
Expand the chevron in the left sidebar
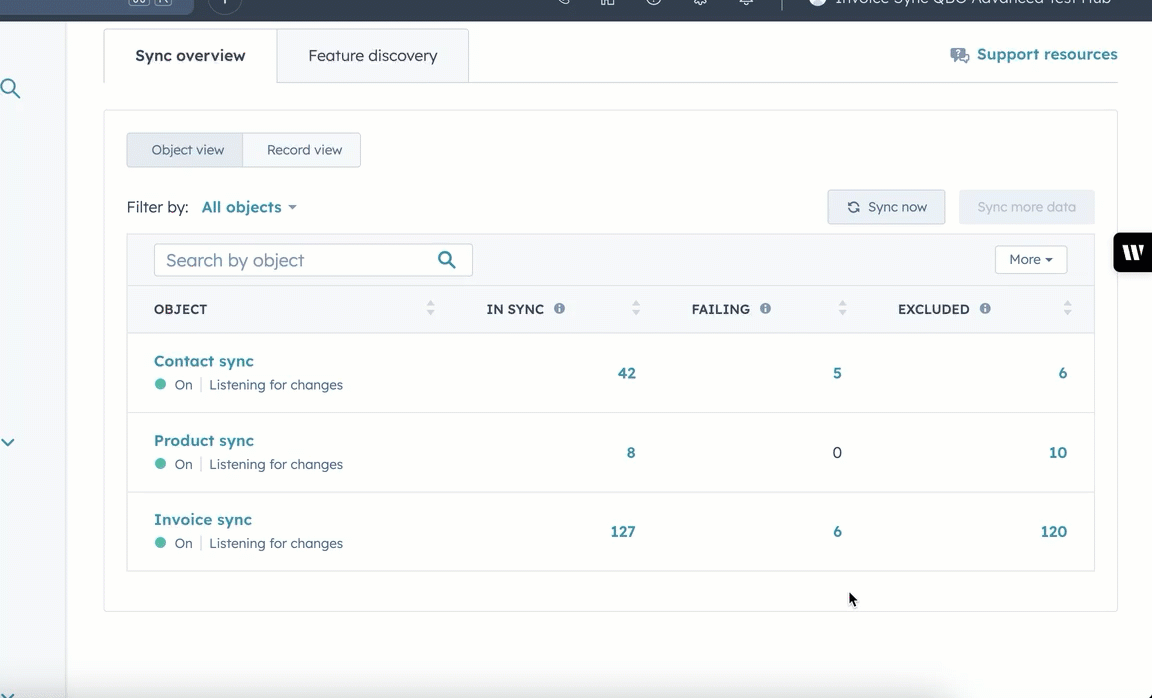[x=8, y=442]
